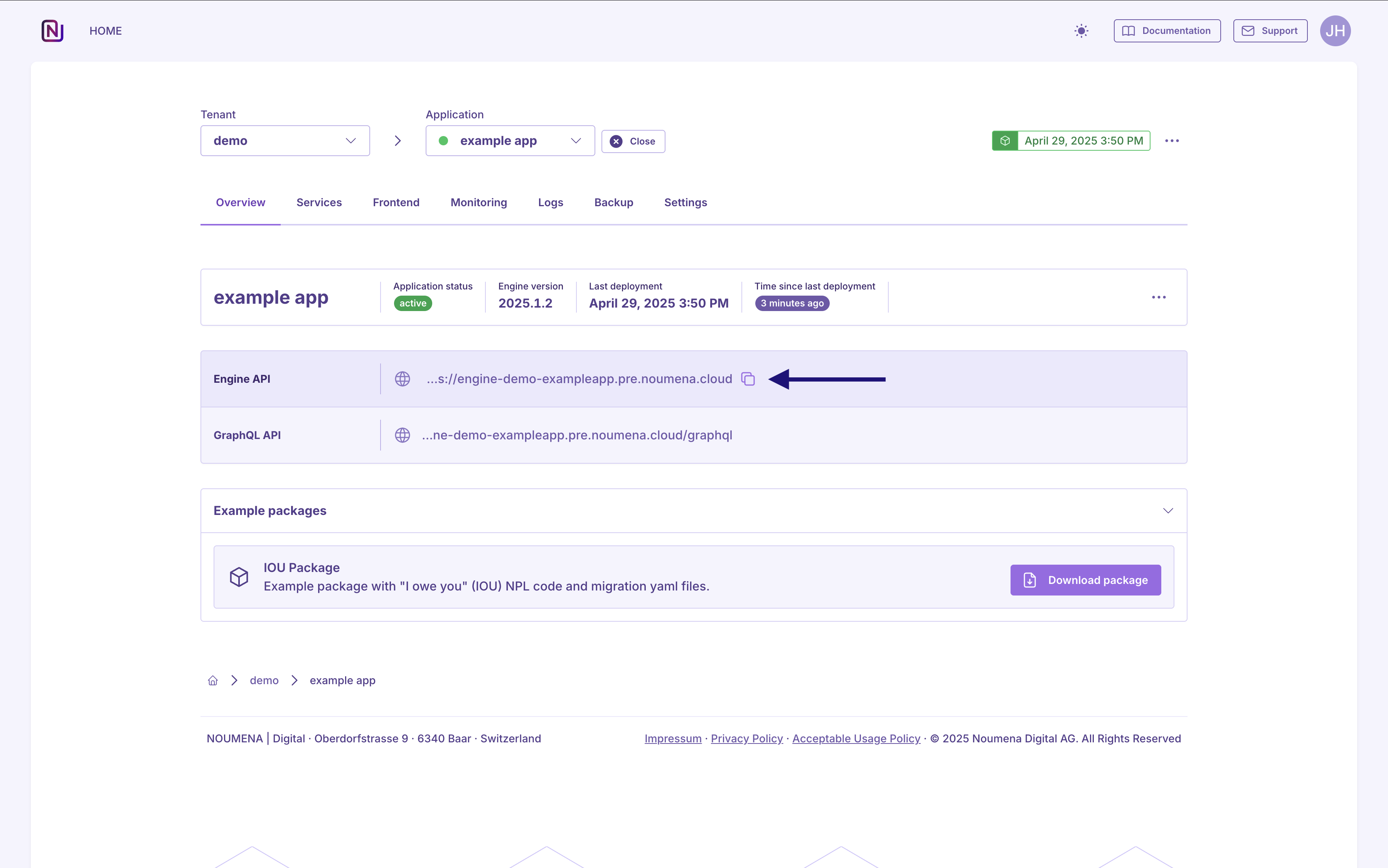1388x868 pixels.
Task: Collapse the Example packages section chevron
Action: point(1167,510)
